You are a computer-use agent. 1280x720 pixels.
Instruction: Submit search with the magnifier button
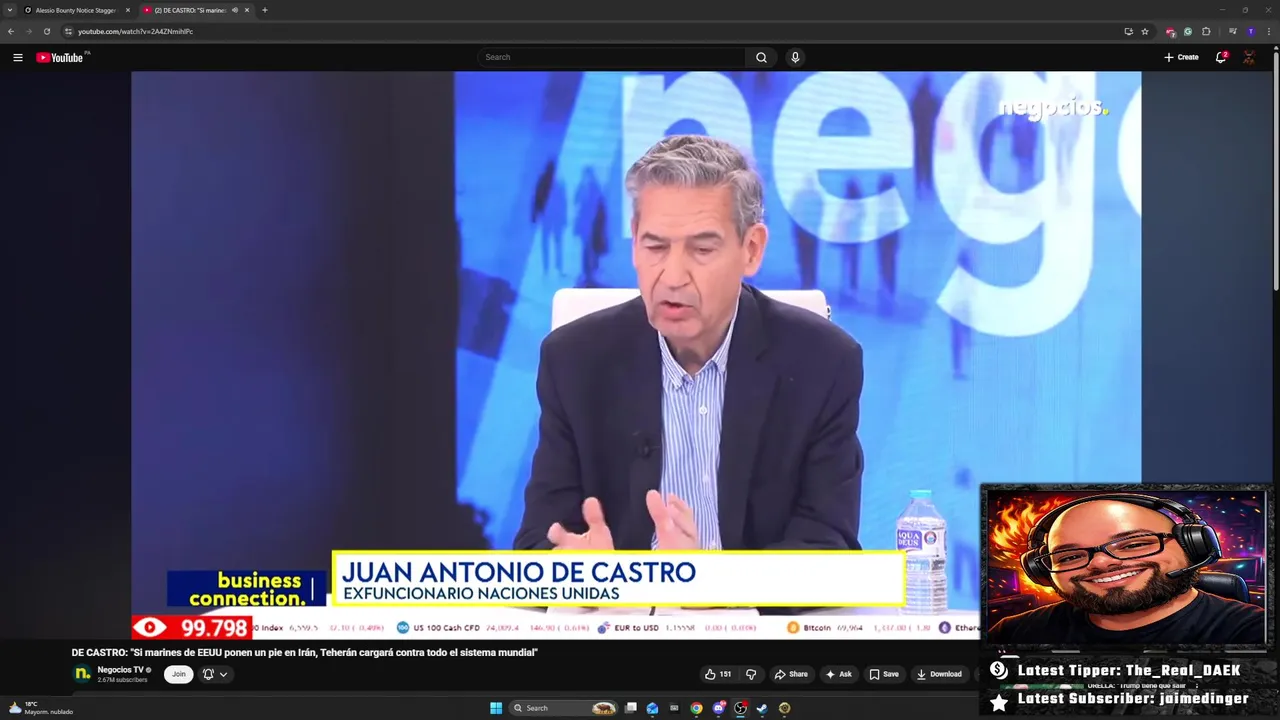762,57
